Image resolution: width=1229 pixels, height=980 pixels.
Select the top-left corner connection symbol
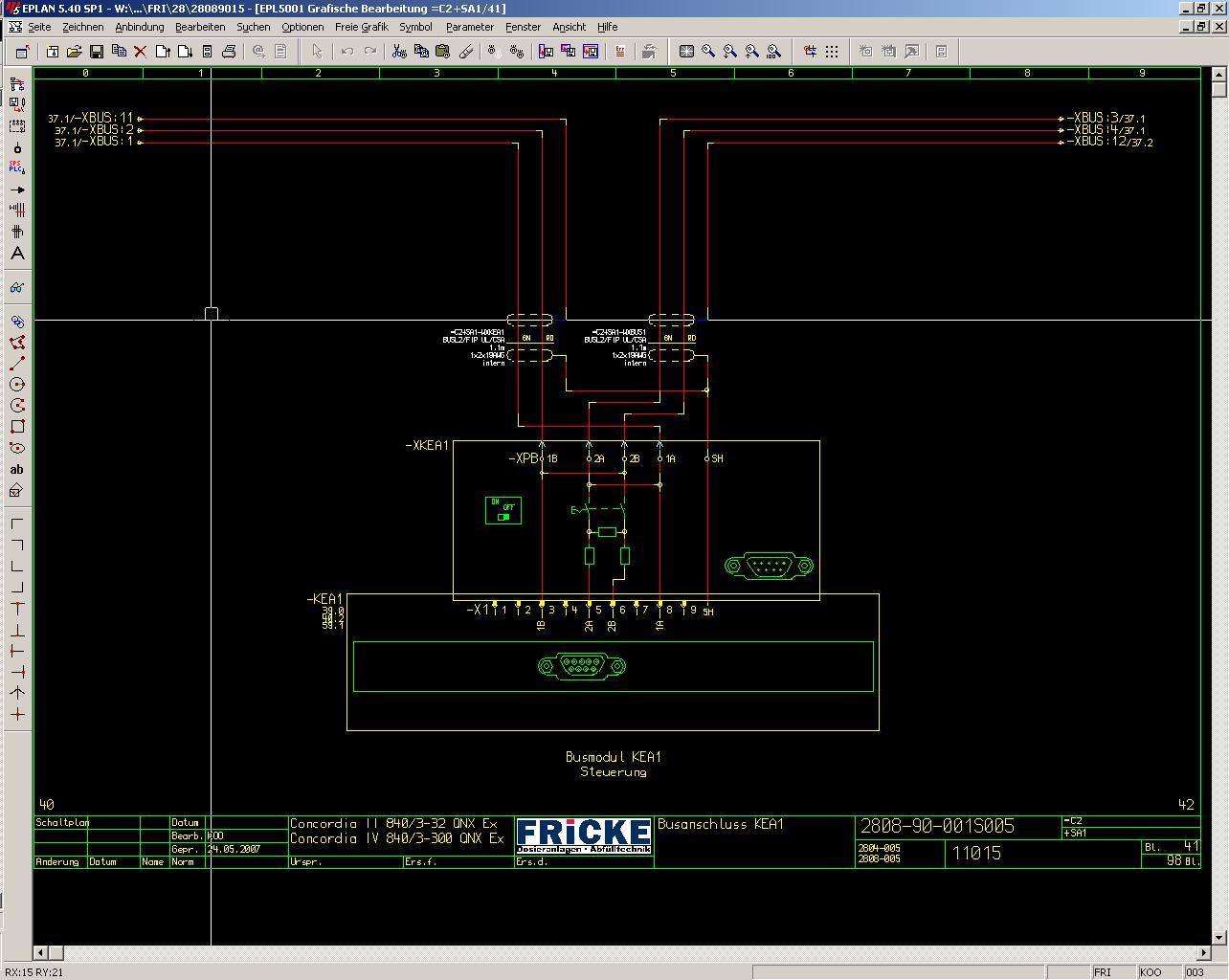[16, 523]
